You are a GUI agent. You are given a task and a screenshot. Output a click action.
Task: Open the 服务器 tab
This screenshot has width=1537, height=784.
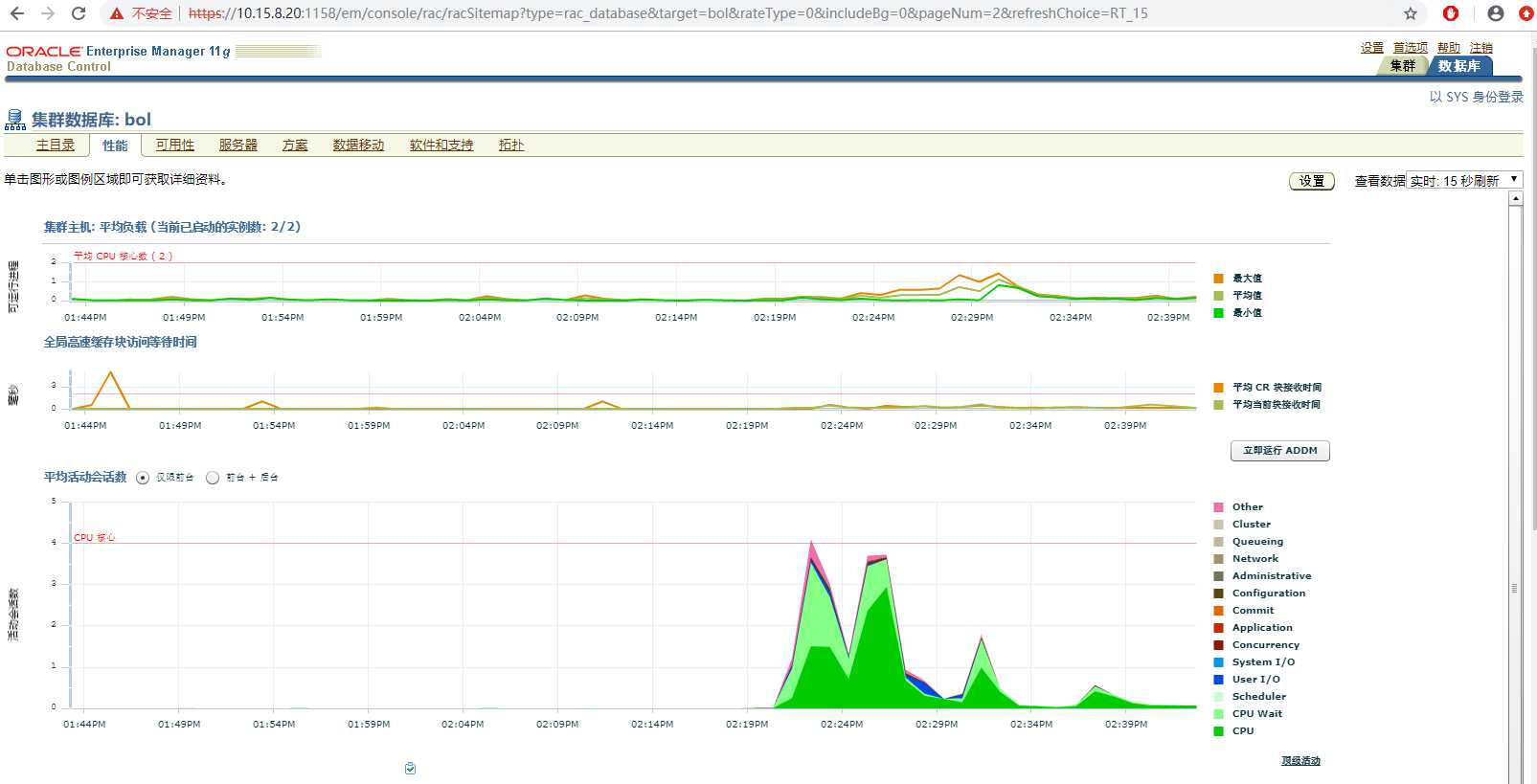(x=238, y=145)
